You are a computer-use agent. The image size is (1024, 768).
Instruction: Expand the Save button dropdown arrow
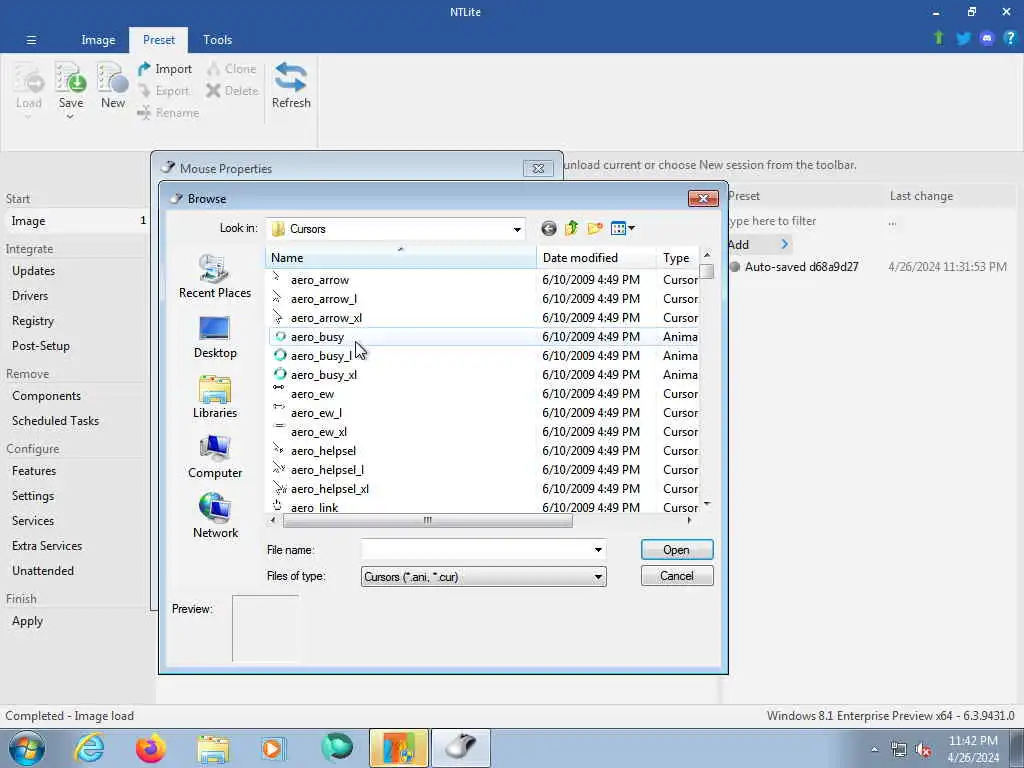click(x=70, y=117)
